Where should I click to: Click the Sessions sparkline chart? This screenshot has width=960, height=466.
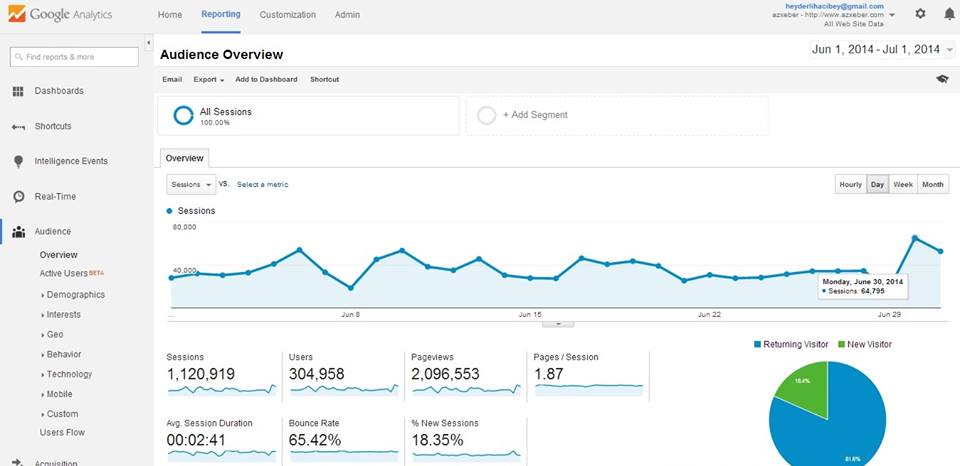coord(222,389)
